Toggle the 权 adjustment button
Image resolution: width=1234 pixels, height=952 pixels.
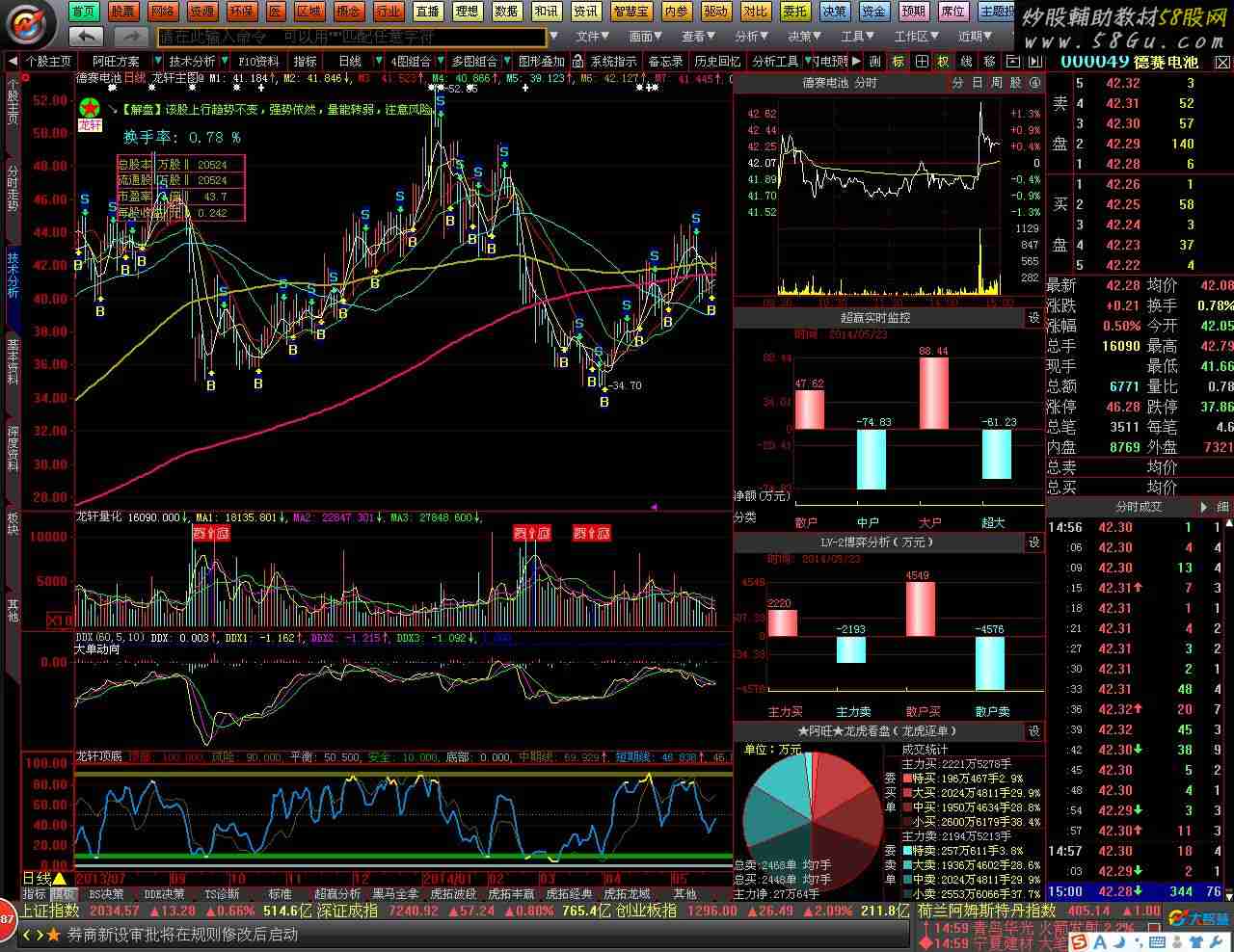click(x=944, y=61)
